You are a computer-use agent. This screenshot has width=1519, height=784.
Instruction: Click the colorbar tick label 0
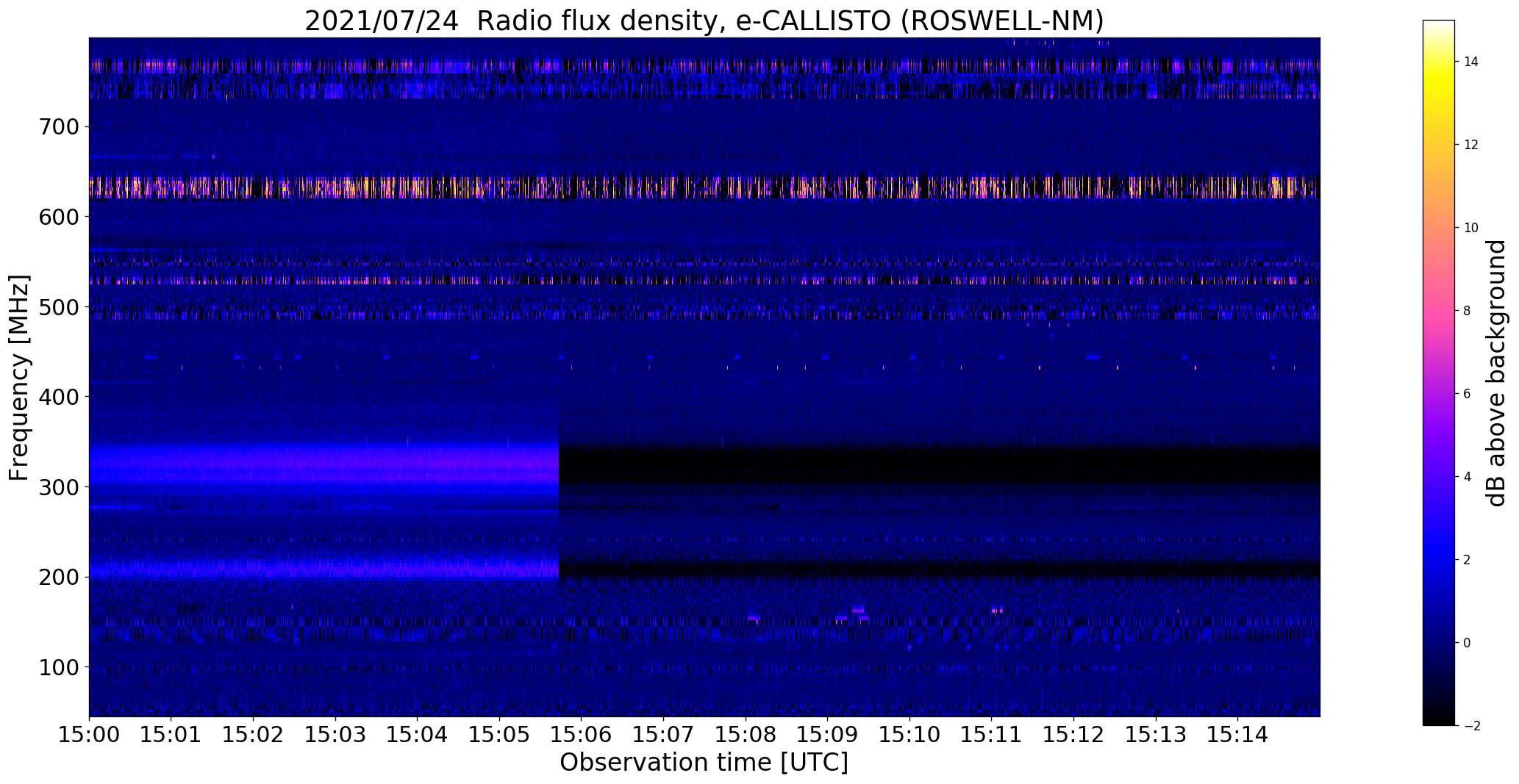(1468, 643)
